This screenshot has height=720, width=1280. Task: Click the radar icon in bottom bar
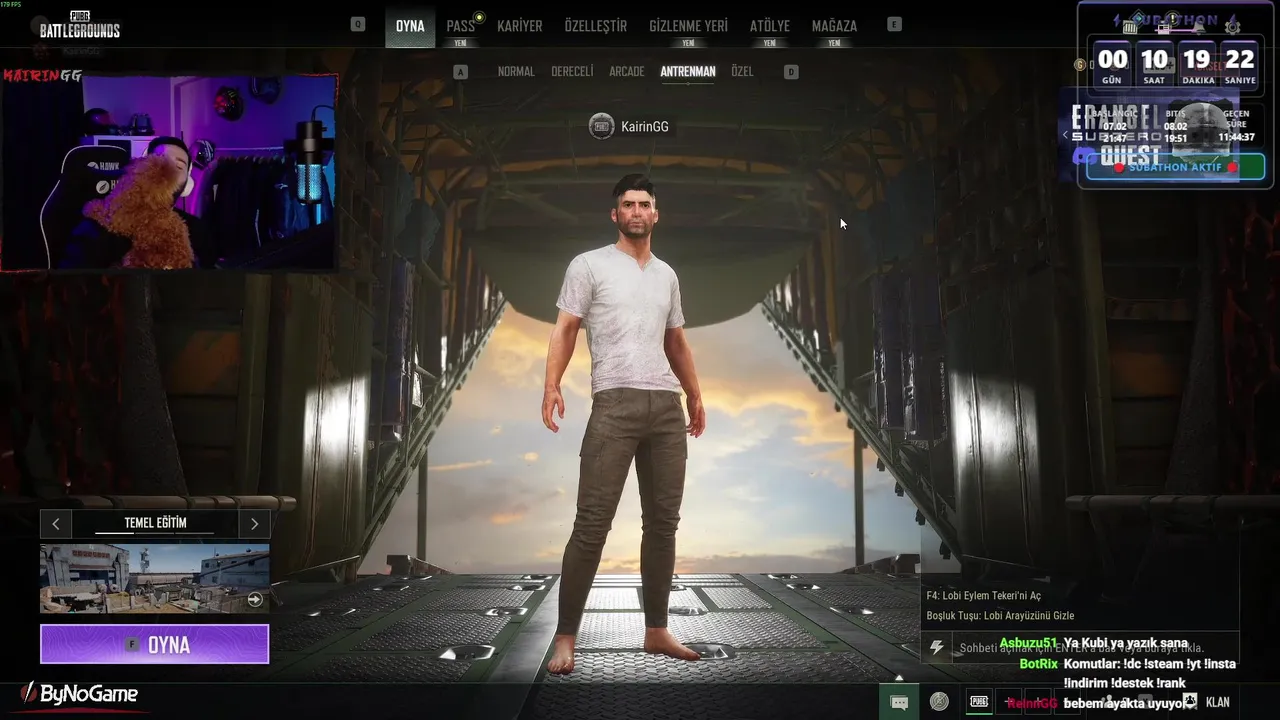coord(939,702)
